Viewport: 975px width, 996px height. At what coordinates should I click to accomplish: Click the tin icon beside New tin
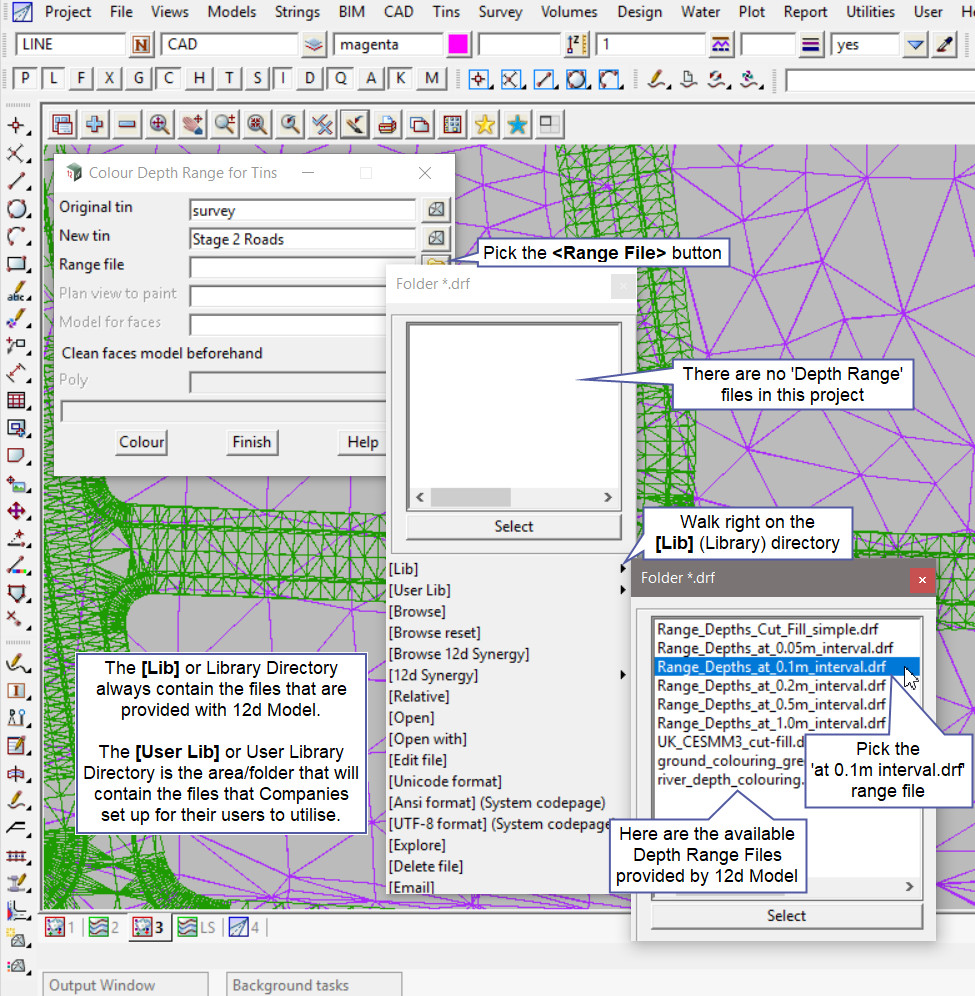[x=436, y=238]
